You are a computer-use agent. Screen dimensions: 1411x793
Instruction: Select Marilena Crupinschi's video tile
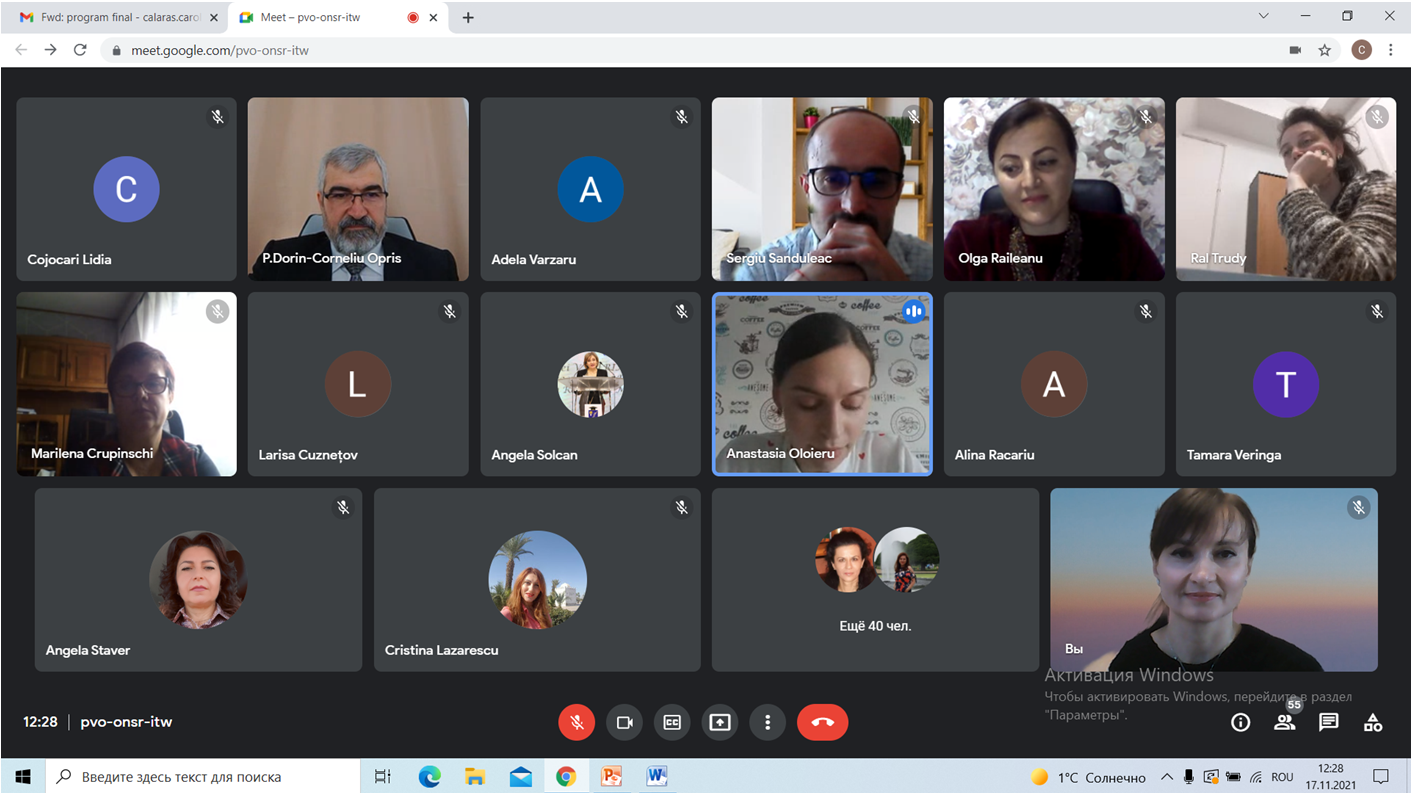[x=127, y=384]
